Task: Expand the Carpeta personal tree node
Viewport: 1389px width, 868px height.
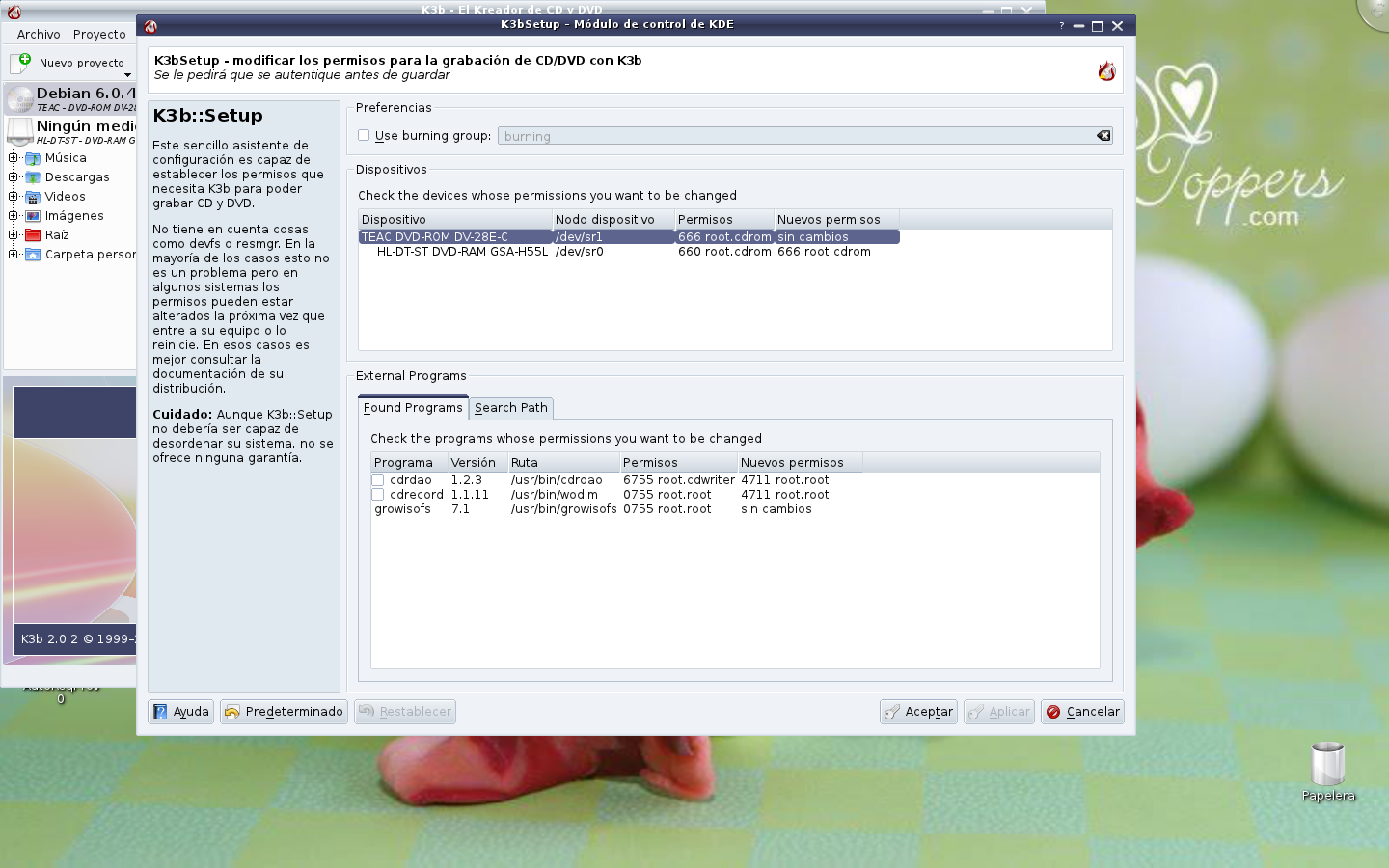Action: 14,255
